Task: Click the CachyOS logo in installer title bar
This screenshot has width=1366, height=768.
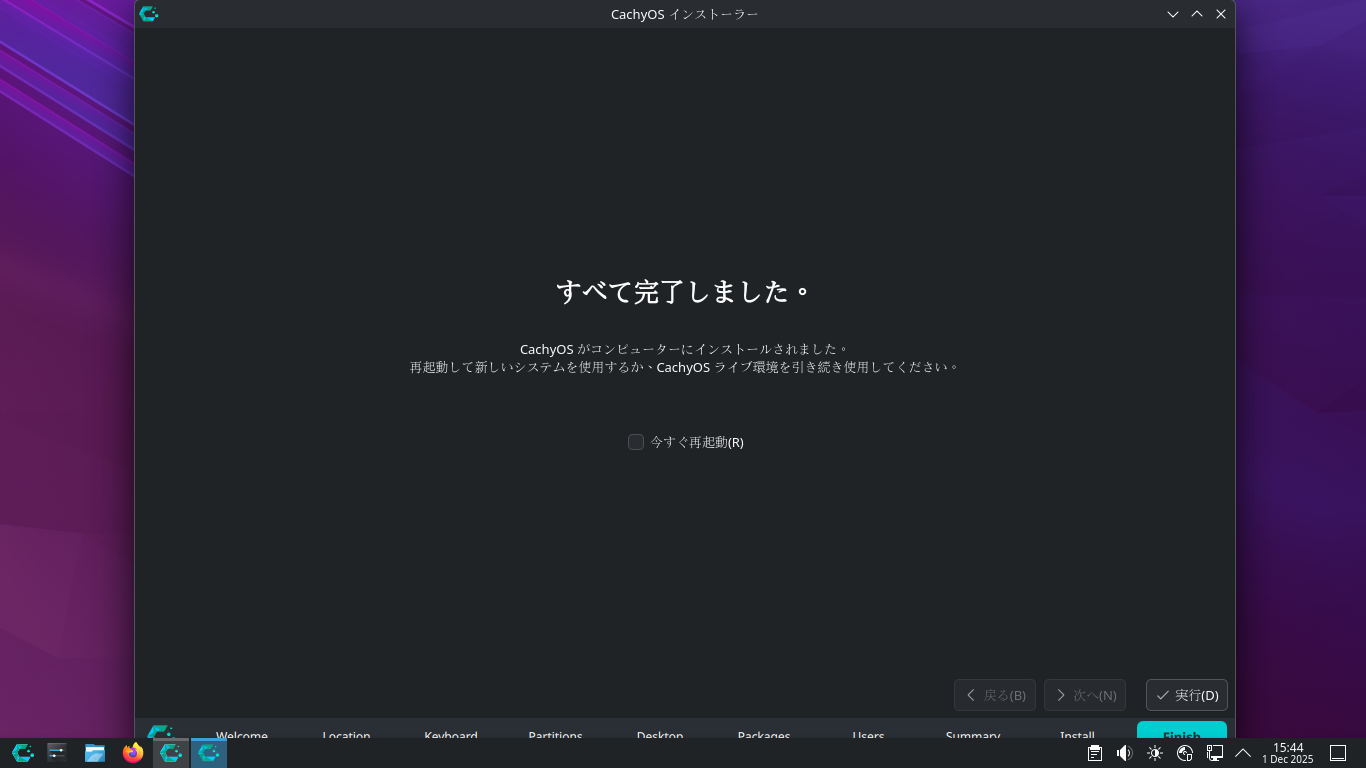Action: [x=149, y=14]
